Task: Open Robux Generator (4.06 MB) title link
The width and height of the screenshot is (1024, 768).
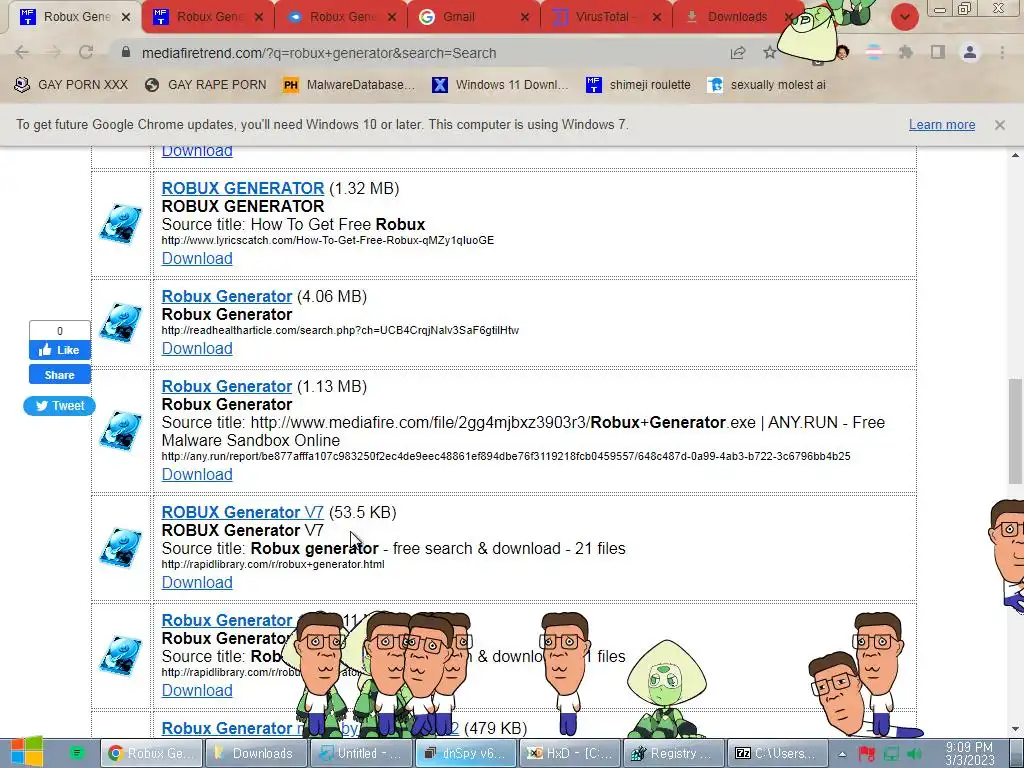Action: coord(227,296)
